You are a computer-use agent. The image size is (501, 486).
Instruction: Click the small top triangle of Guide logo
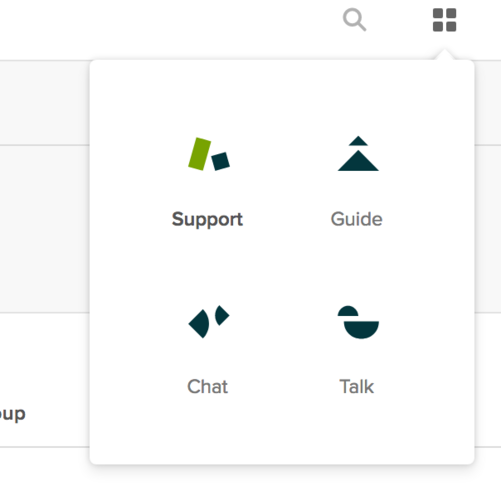(358, 141)
